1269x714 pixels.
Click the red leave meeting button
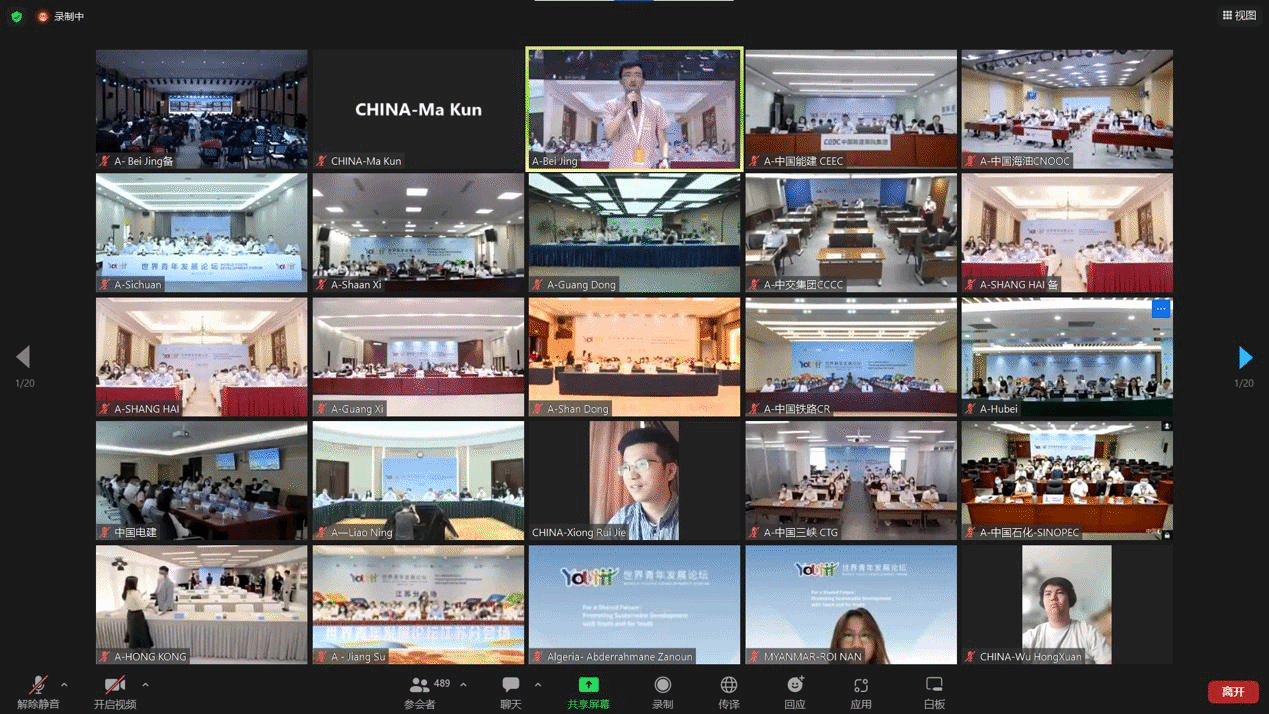1233,691
